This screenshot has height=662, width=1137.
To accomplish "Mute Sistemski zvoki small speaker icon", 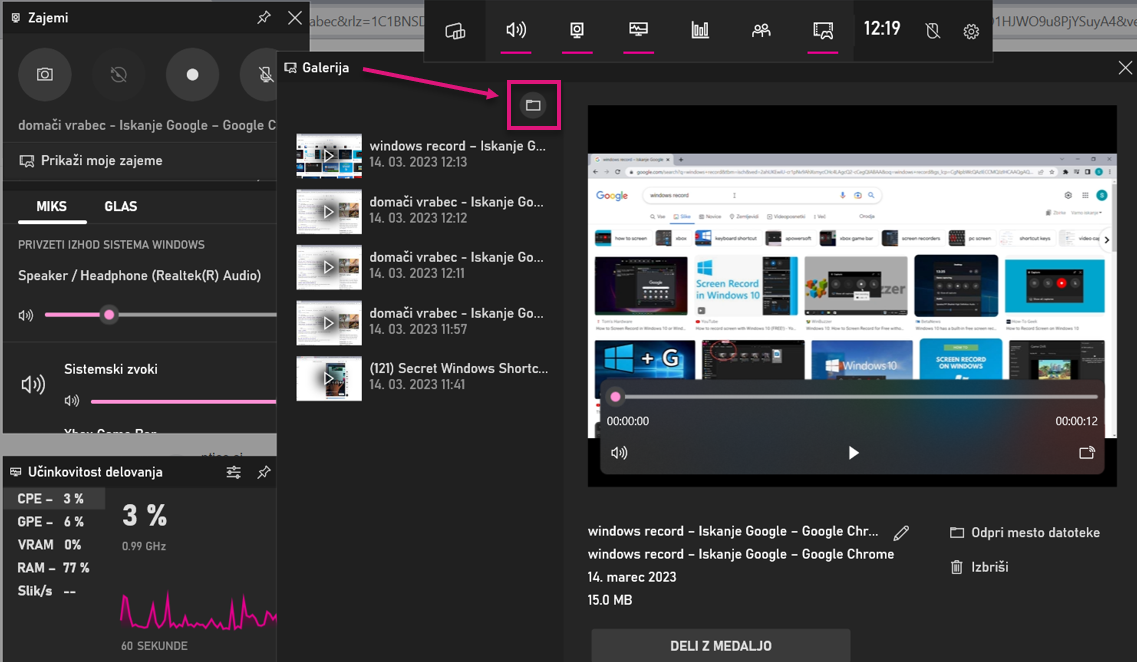I will 72,400.
